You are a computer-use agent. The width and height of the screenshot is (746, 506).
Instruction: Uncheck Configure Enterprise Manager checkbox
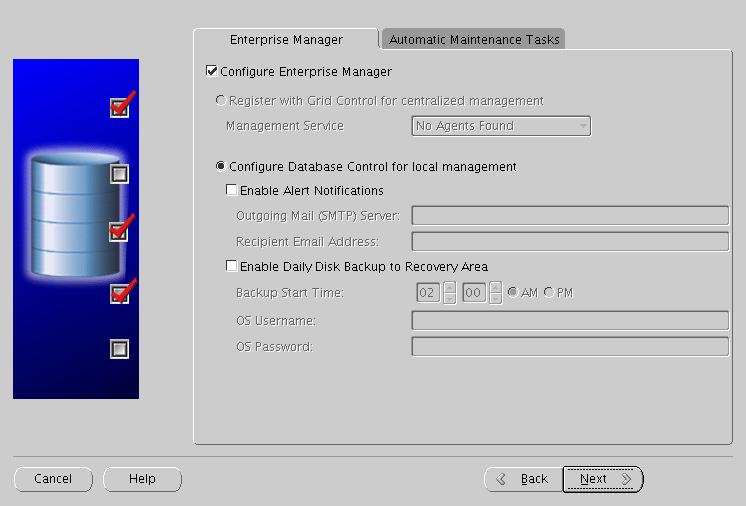(x=212, y=71)
